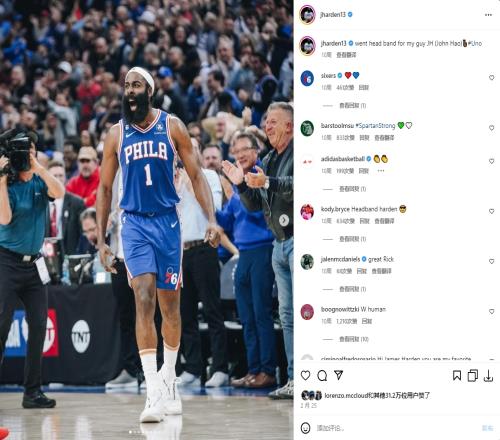Open the comment bubble icon
The image size is (500, 440).
coord(322,376)
